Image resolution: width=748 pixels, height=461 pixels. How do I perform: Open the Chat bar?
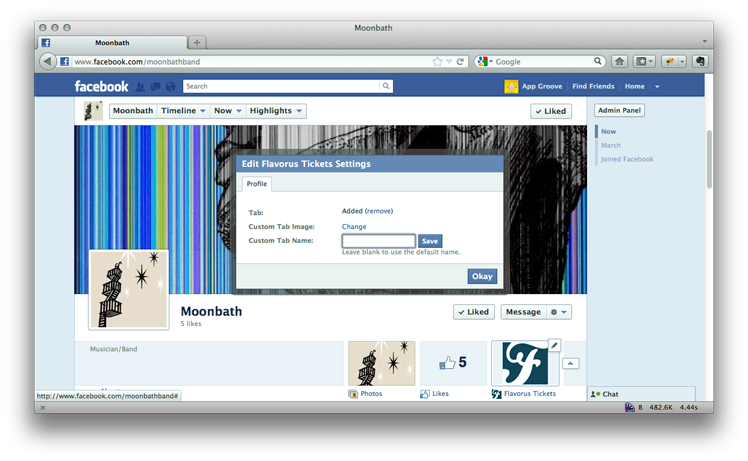coord(641,394)
